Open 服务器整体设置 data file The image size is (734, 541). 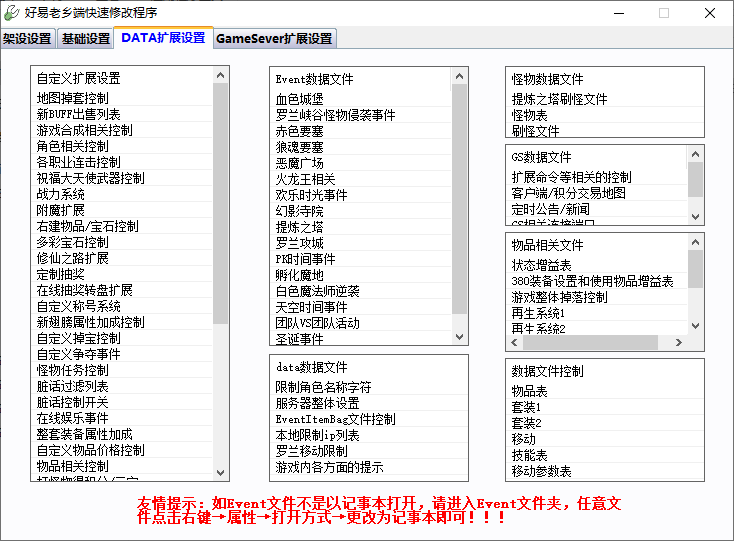pyautogui.click(x=318, y=403)
